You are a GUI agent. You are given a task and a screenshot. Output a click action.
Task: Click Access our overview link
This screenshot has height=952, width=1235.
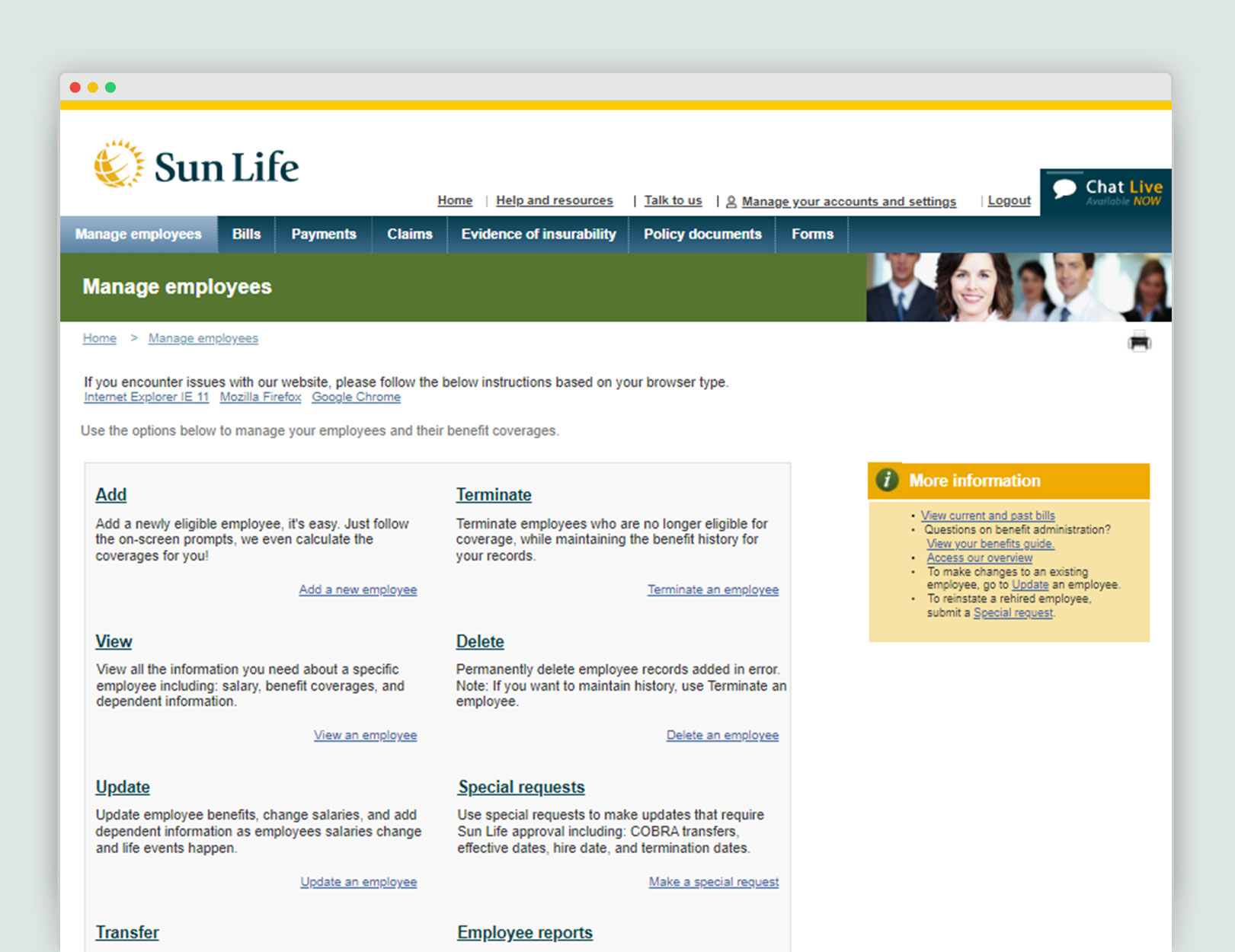[x=980, y=557]
